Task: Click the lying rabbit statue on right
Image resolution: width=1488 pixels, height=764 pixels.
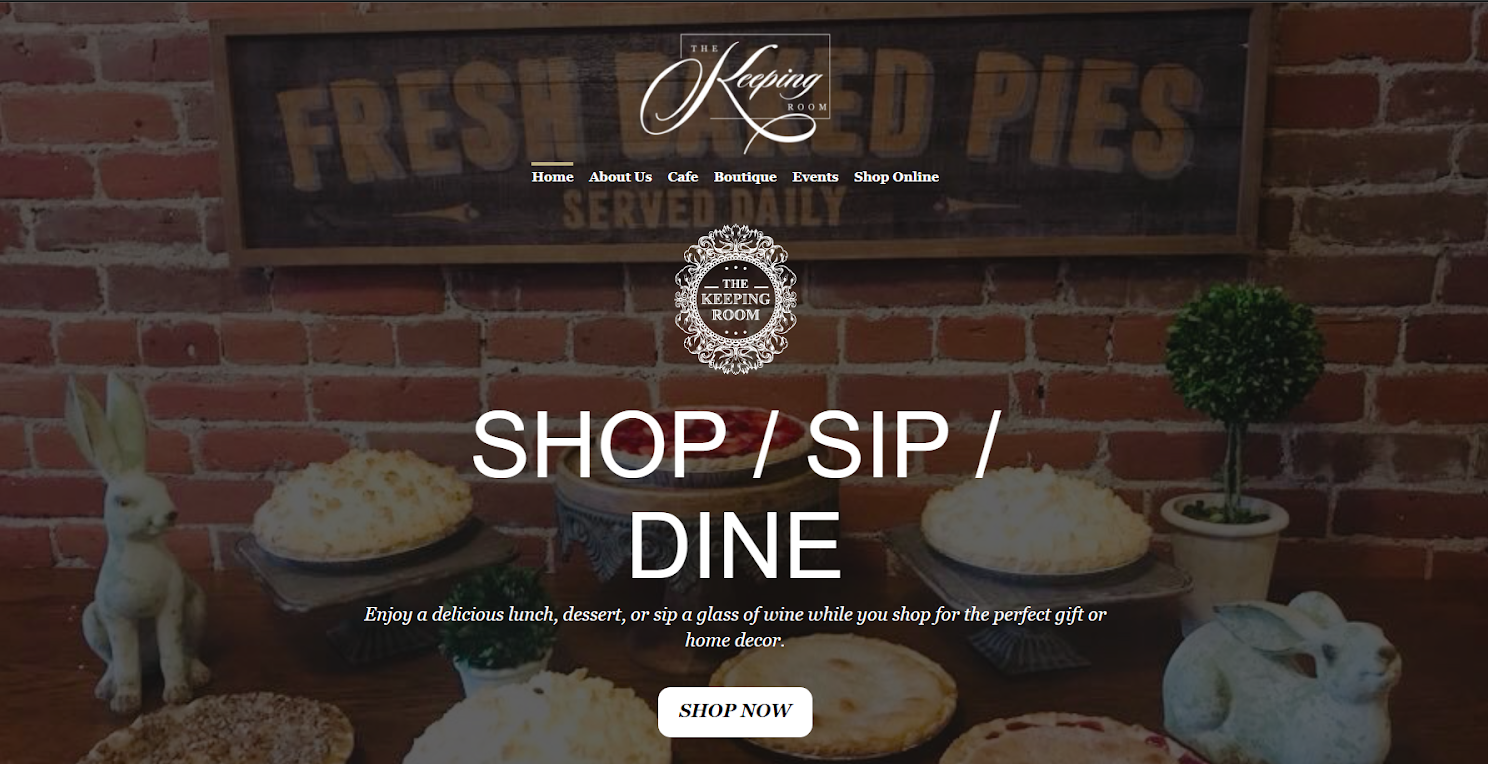Action: point(1280,677)
